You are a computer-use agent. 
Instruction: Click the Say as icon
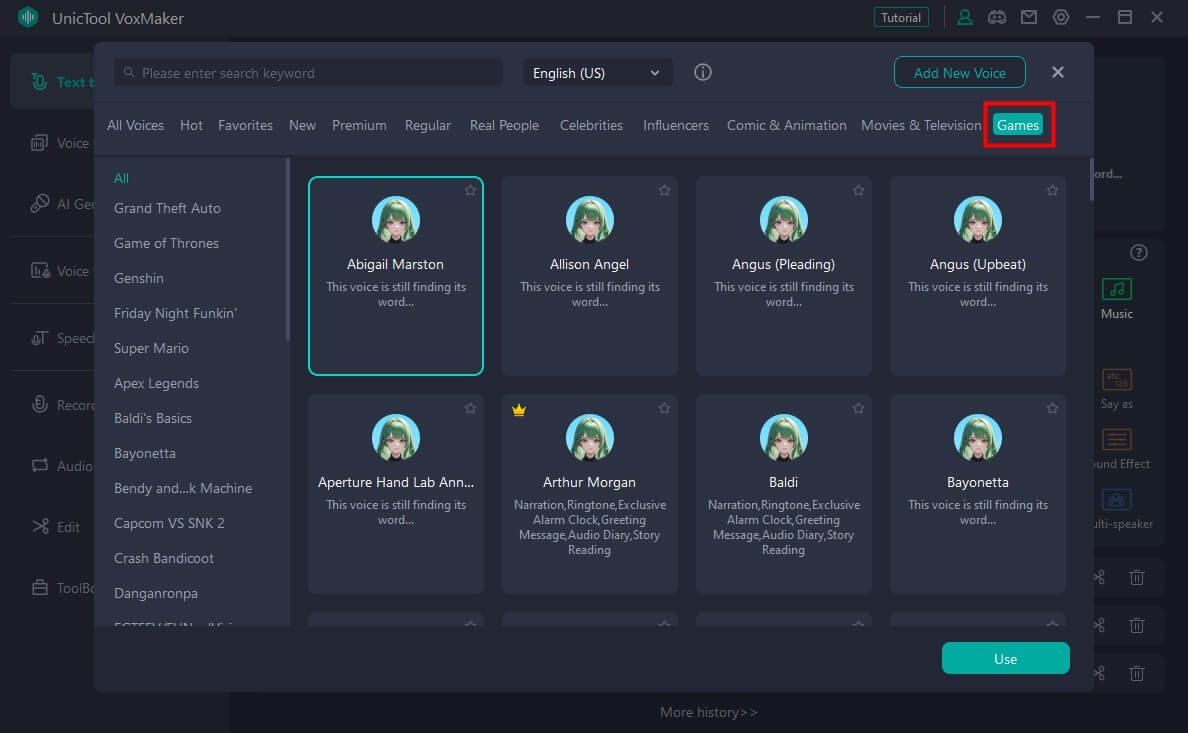[x=1116, y=380]
